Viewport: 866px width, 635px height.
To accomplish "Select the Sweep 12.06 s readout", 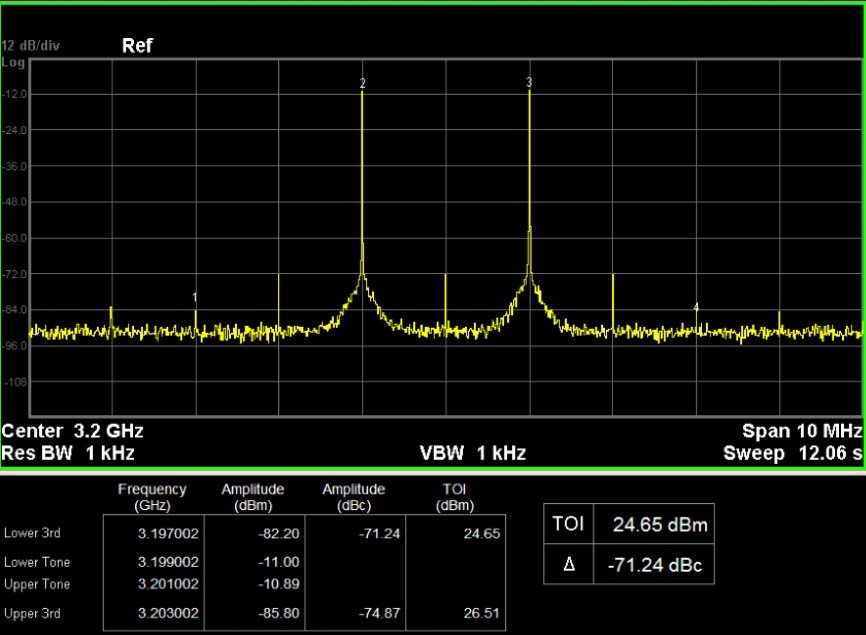I will (x=792, y=453).
